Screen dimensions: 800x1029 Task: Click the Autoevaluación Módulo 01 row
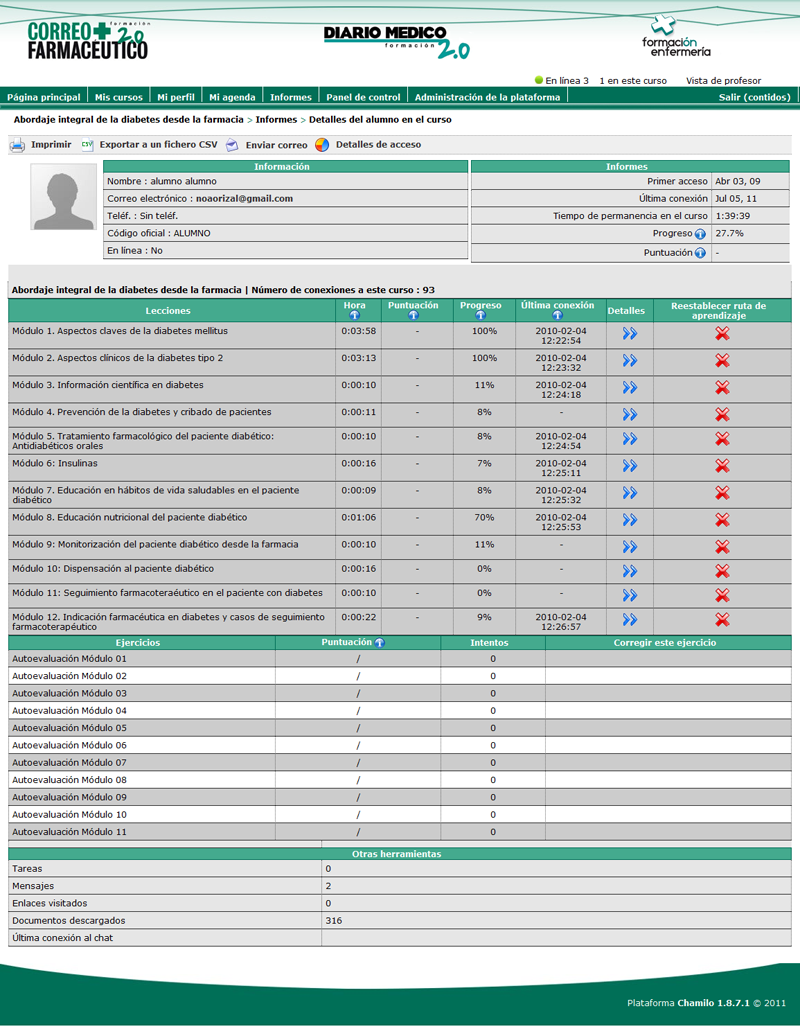[x=400, y=659]
